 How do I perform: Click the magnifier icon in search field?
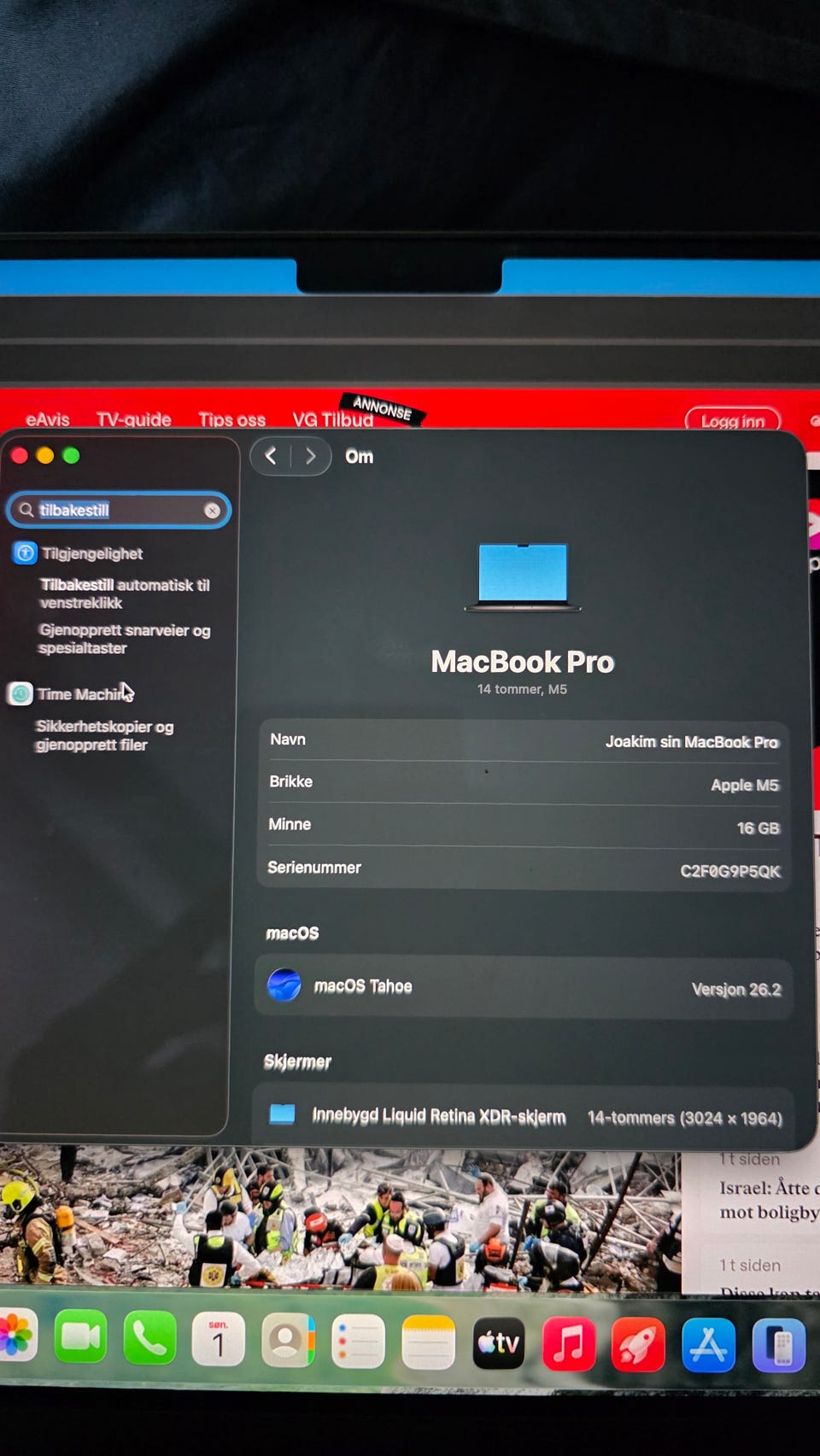pos(26,510)
